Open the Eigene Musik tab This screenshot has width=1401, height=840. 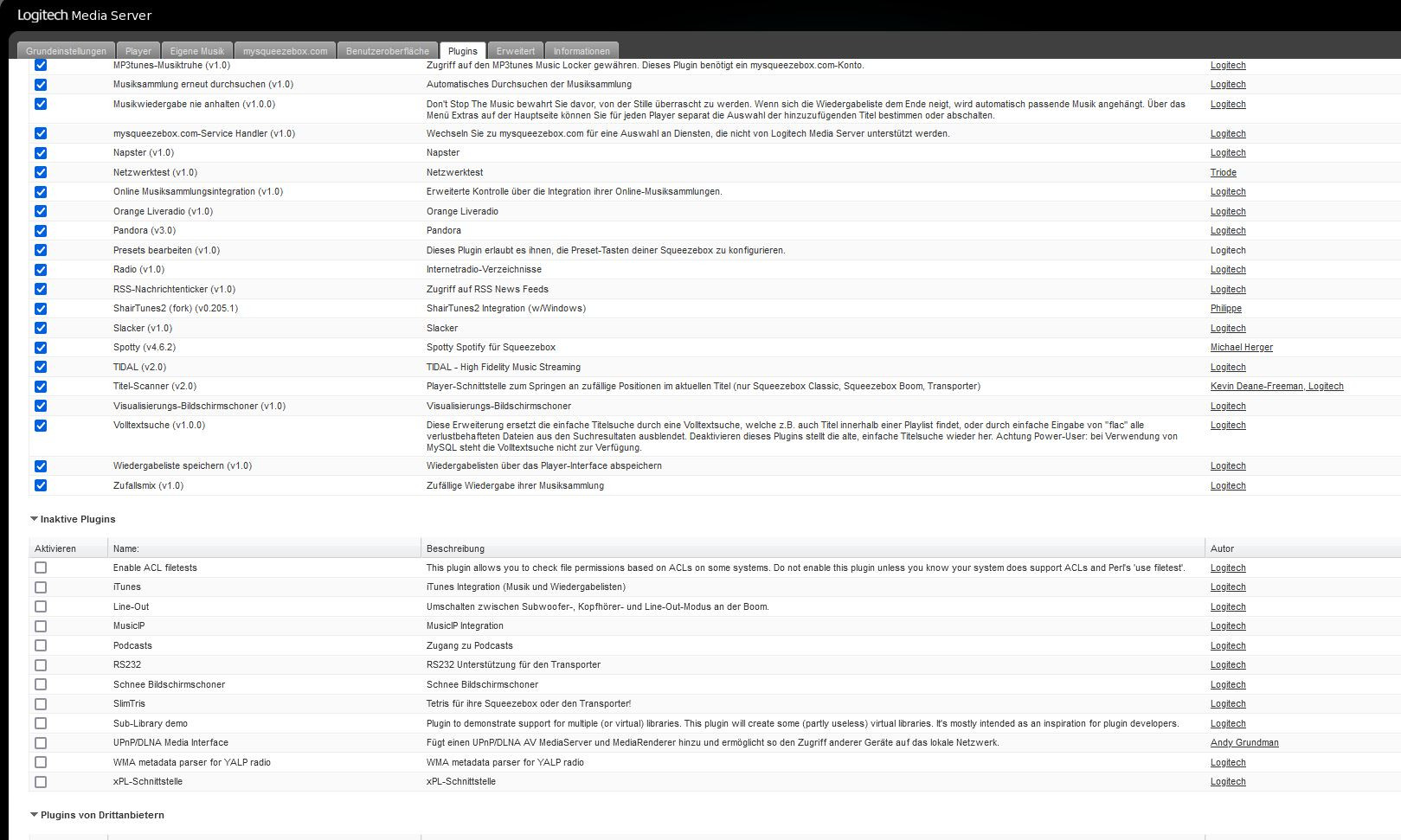tap(197, 51)
